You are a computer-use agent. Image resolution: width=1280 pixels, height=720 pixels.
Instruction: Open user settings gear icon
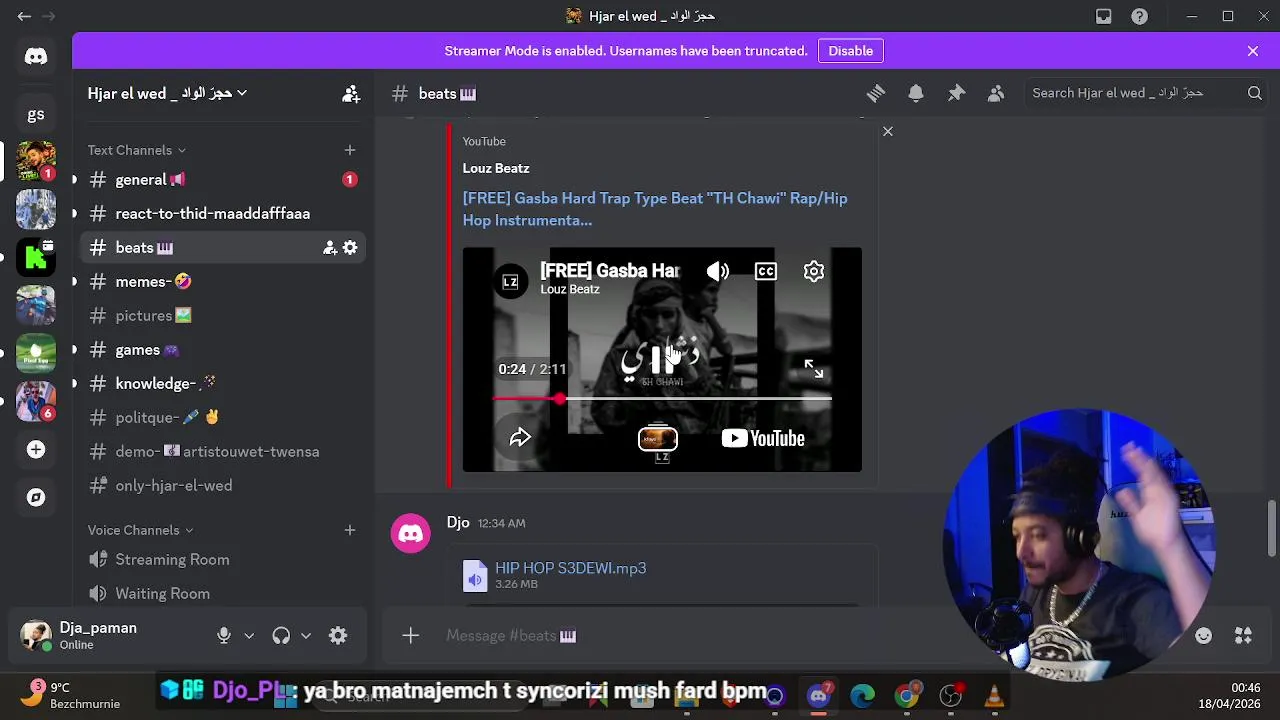pyautogui.click(x=338, y=636)
